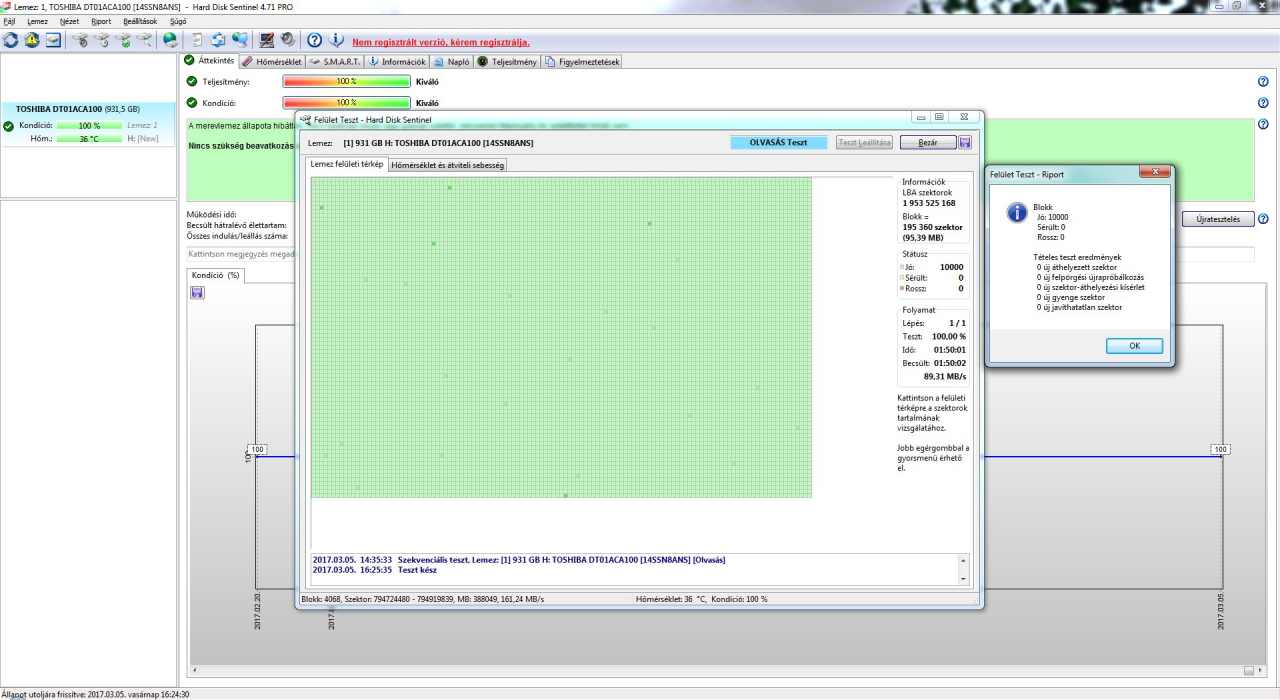Click the sidebar Hőm. 36 °C bar
The width and height of the screenshot is (1280, 700).
pos(89,139)
